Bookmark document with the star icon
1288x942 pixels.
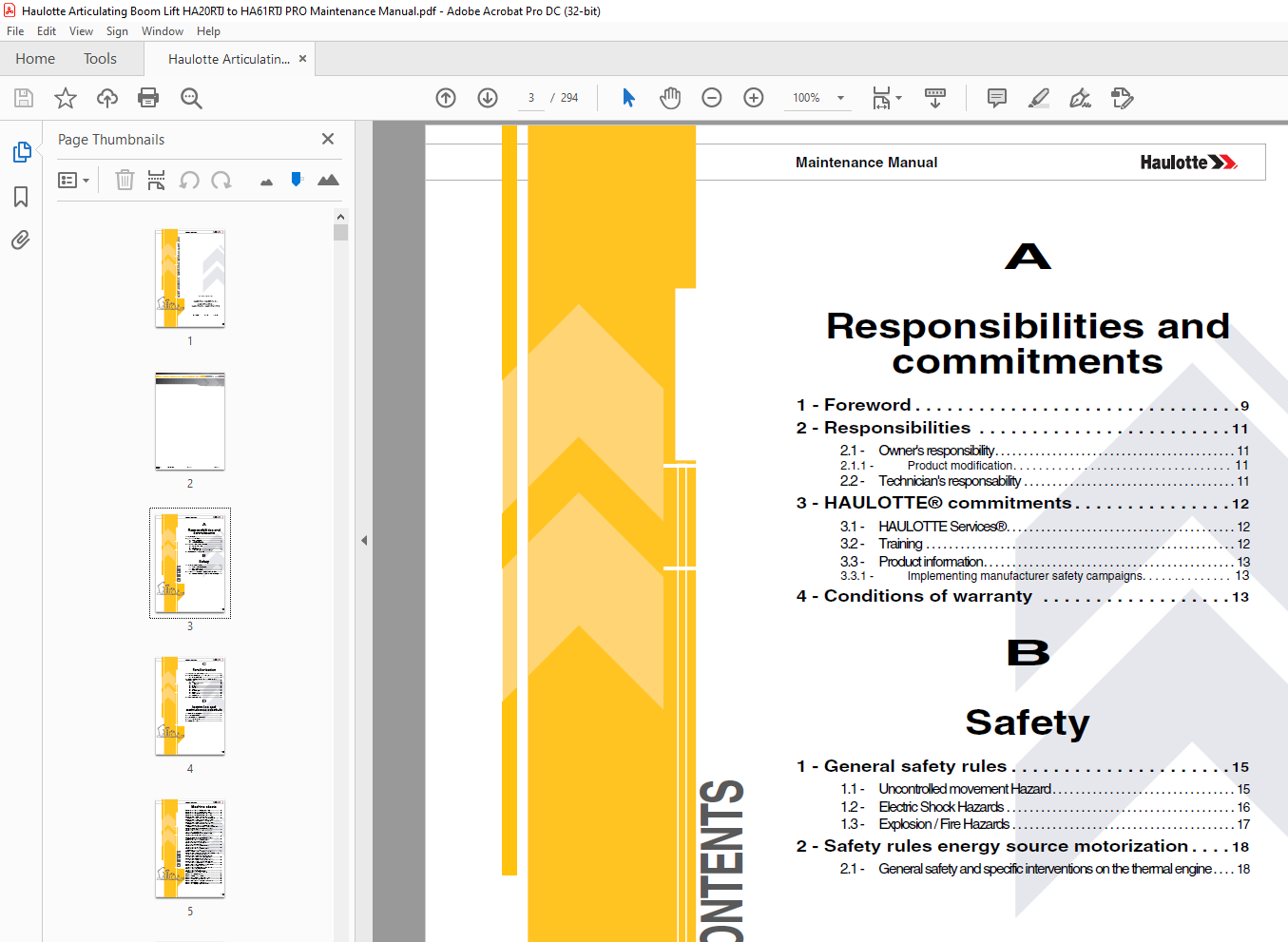(x=66, y=98)
